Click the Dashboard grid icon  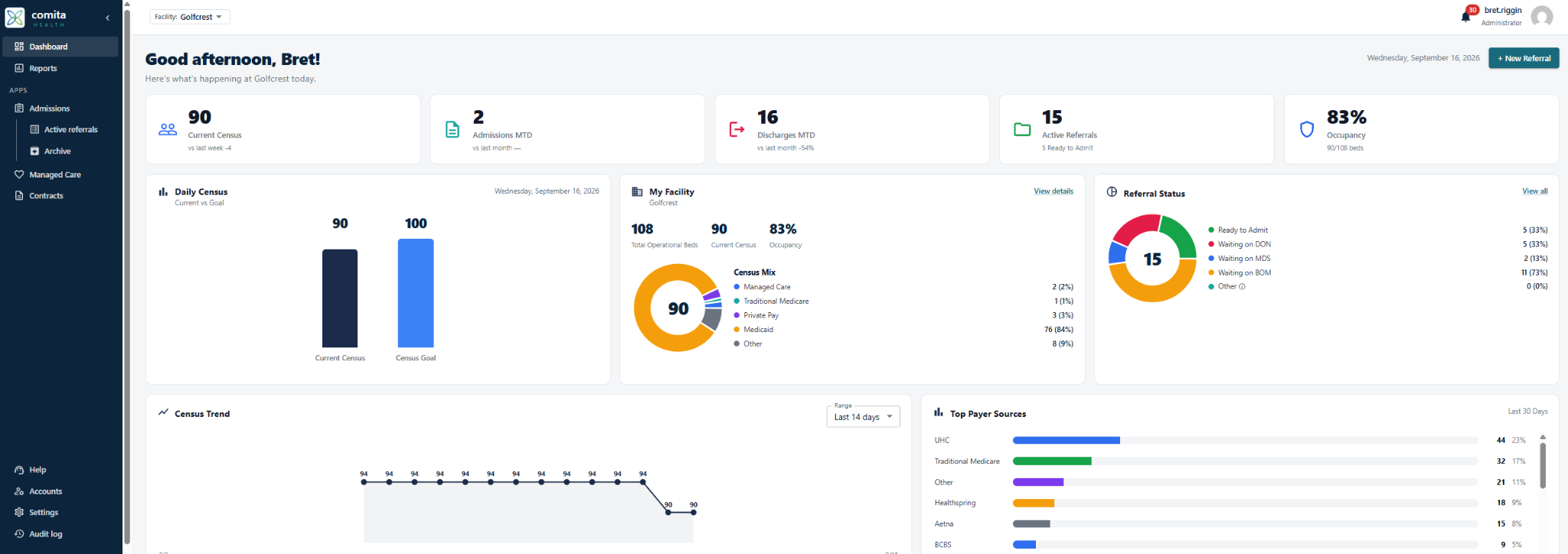[x=19, y=47]
